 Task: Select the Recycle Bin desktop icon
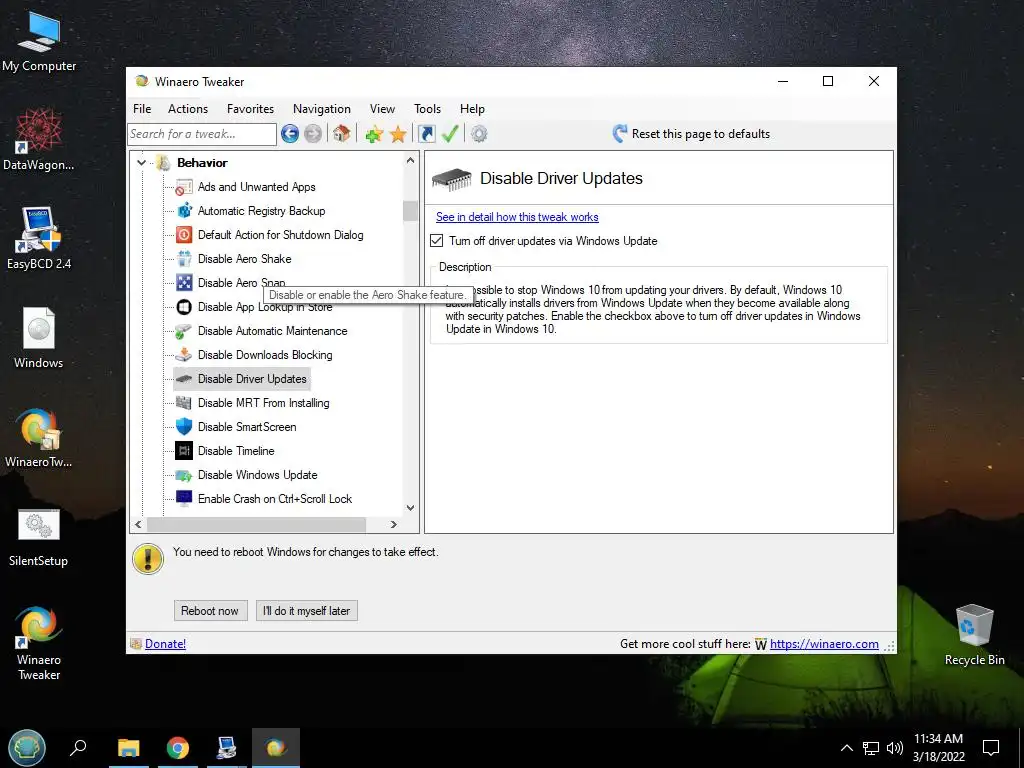[x=974, y=635]
